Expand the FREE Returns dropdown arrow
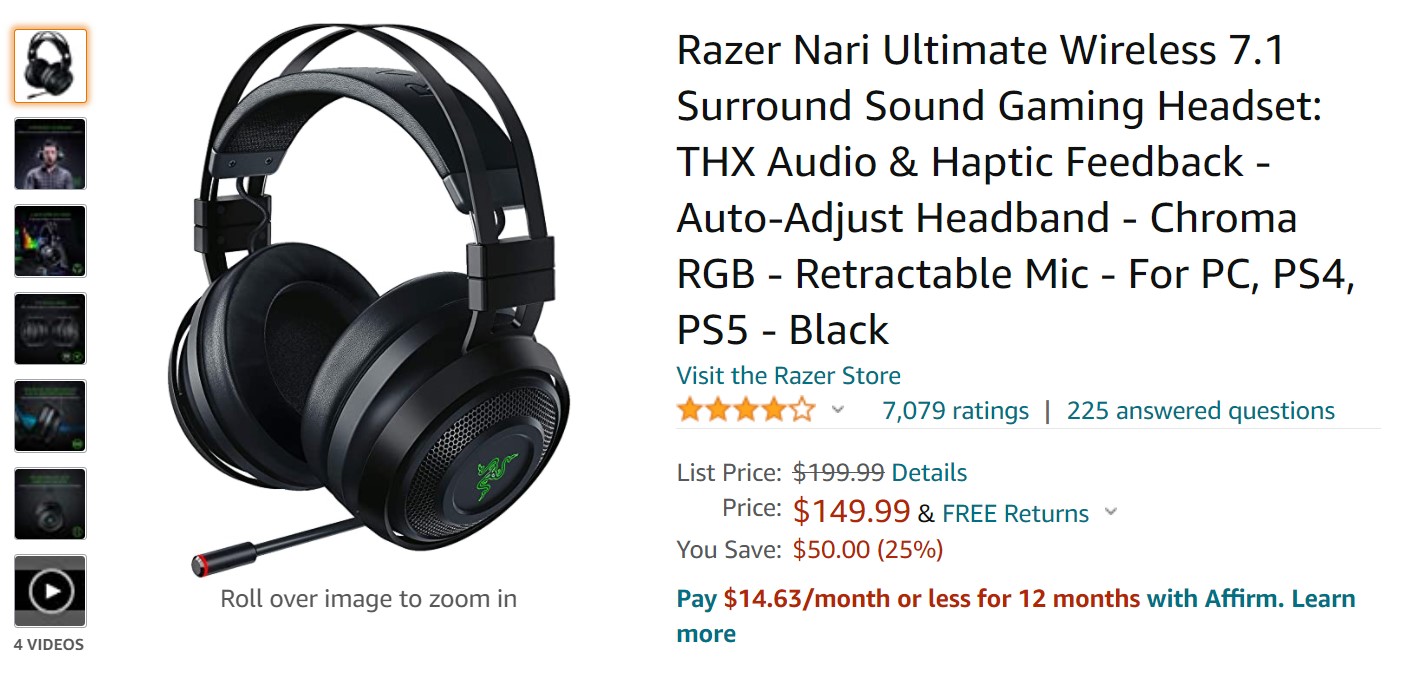The height and width of the screenshot is (676, 1412). 1110,513
